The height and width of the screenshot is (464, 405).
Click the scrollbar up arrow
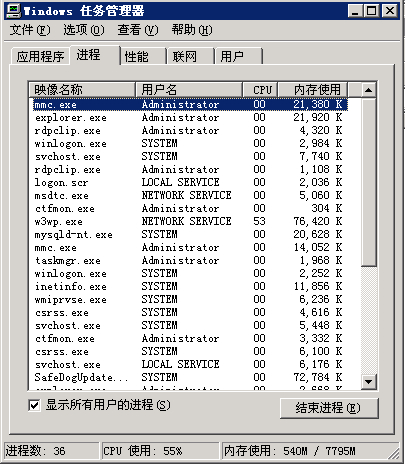click(369, 90)
